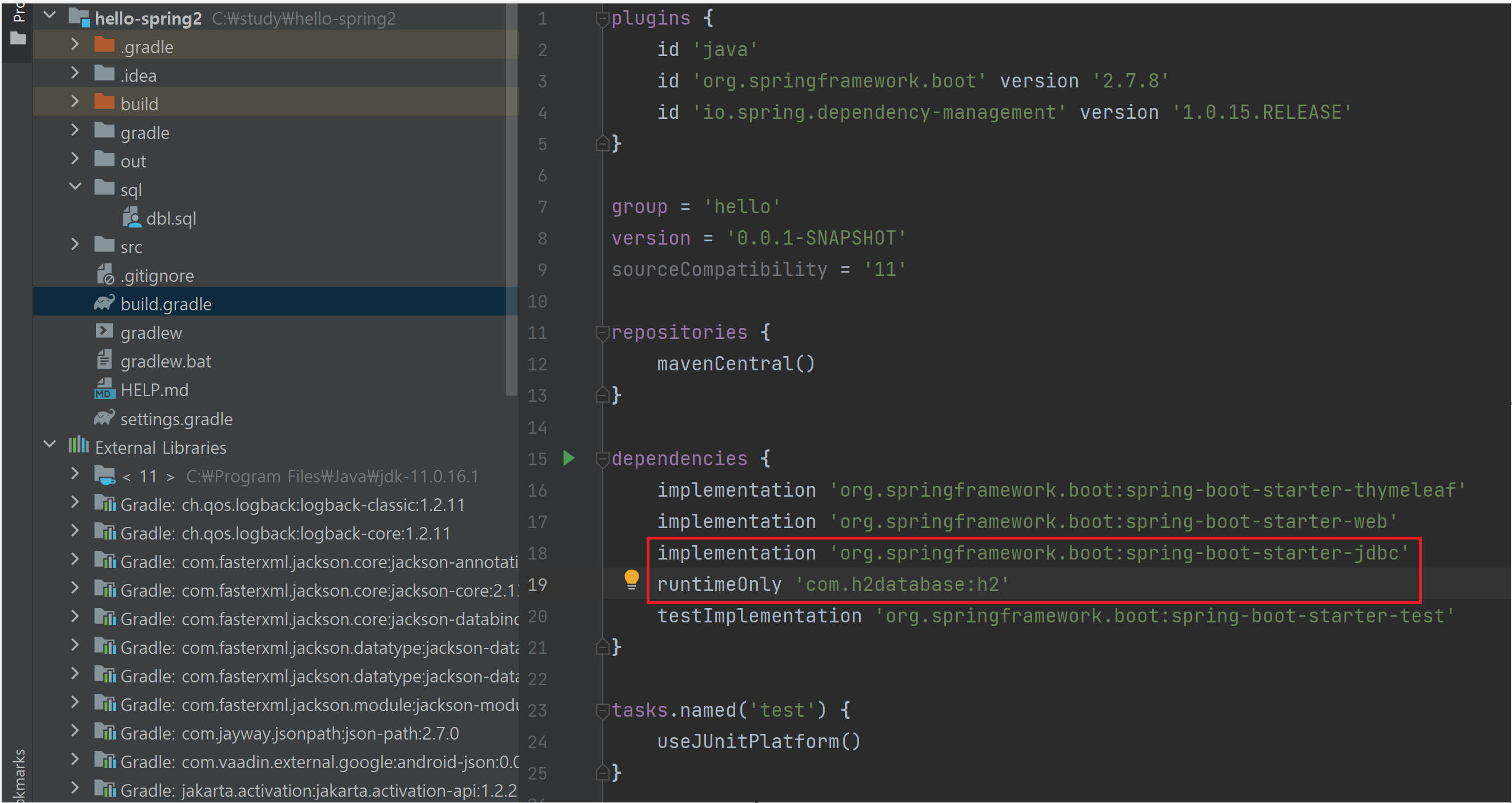Image resolution: width=1512 pixels, height=803 pixels.
Task: Click the yellow lightbulb intention icon
Action: point(631,579)
